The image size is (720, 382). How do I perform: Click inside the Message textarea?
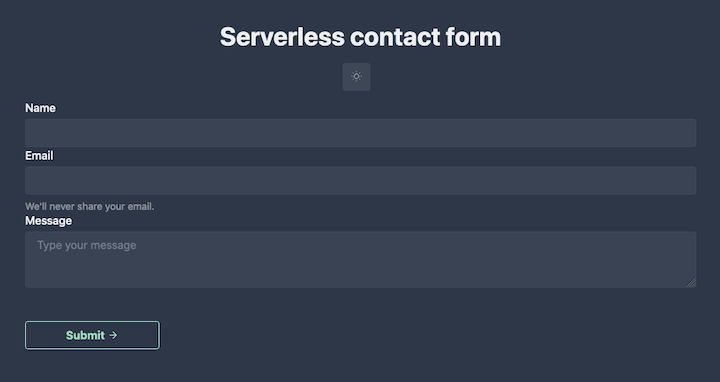(x=360, y=259)
